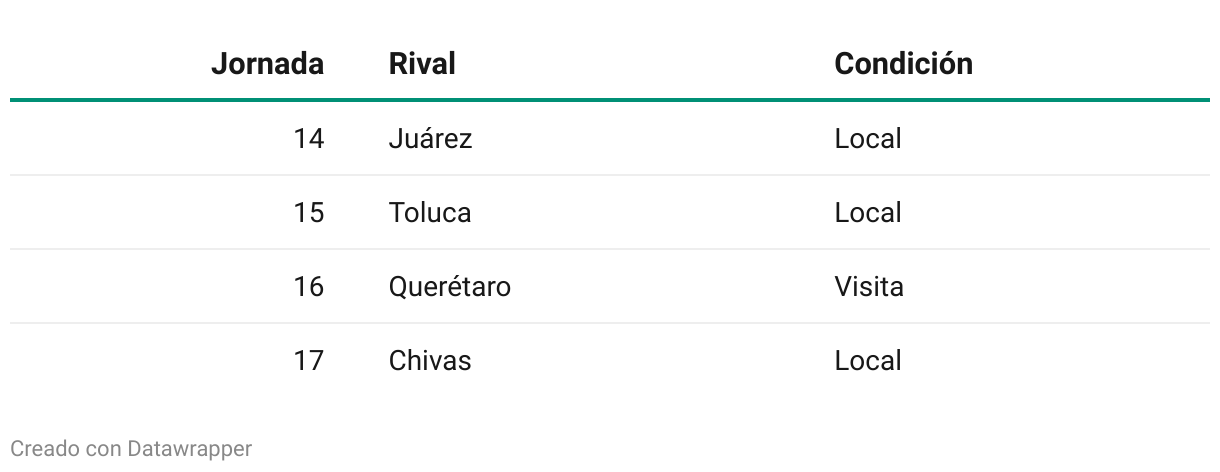
Task: Click jornada number 17
Action: (308, 361)
